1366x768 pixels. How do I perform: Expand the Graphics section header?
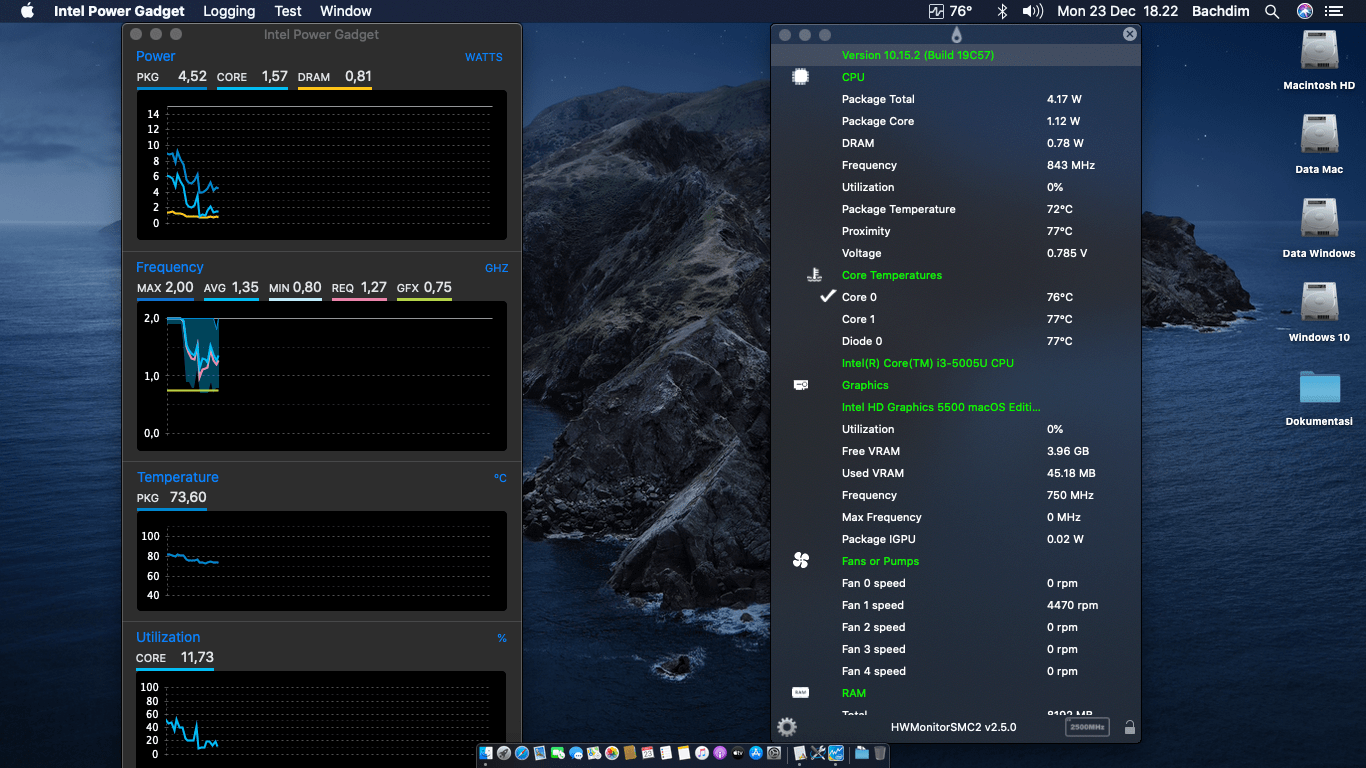pos(865,385)
